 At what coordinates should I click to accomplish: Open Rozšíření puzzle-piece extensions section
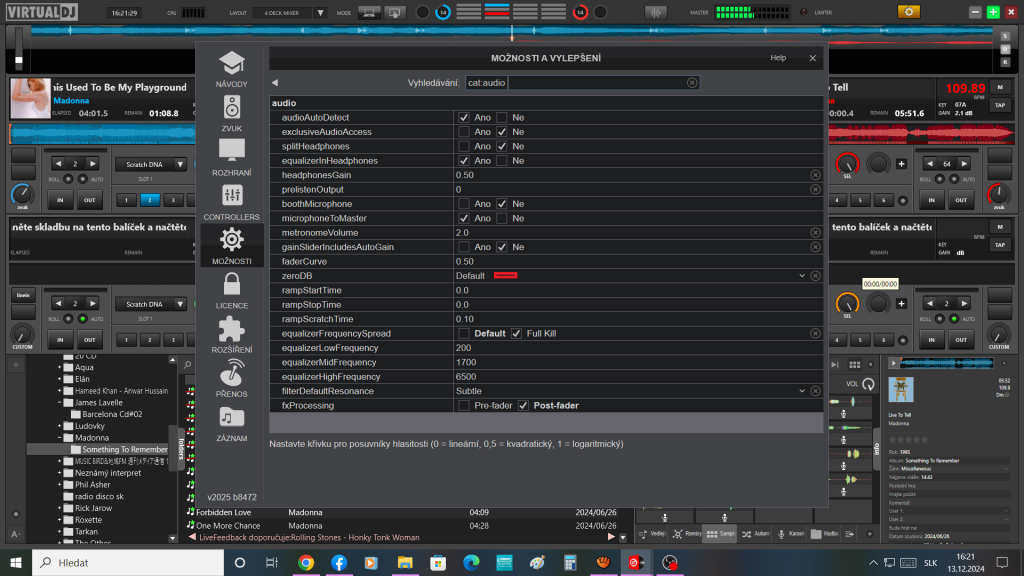[x=231, y=334]
